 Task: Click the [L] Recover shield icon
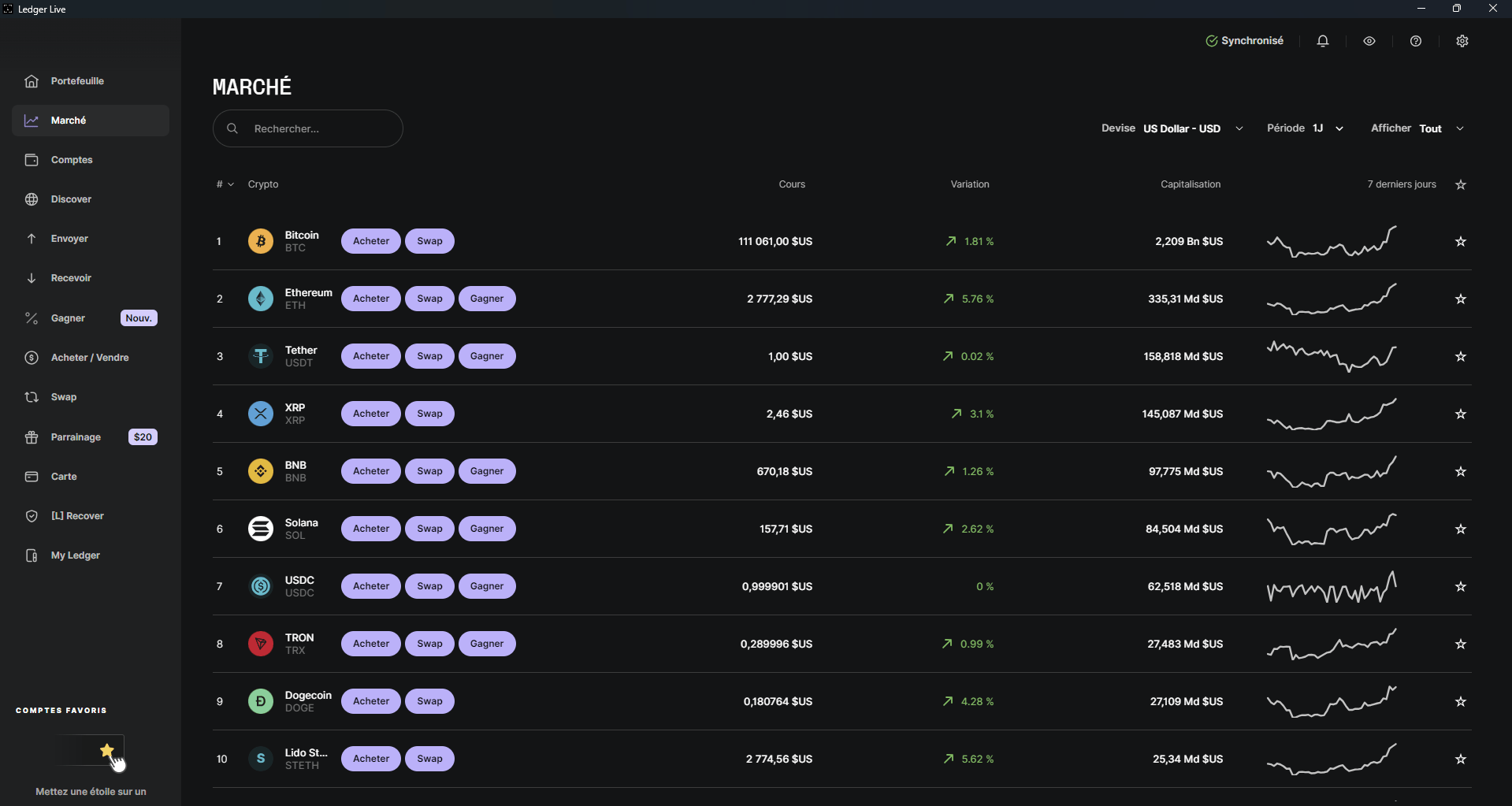tap(32, 516)
